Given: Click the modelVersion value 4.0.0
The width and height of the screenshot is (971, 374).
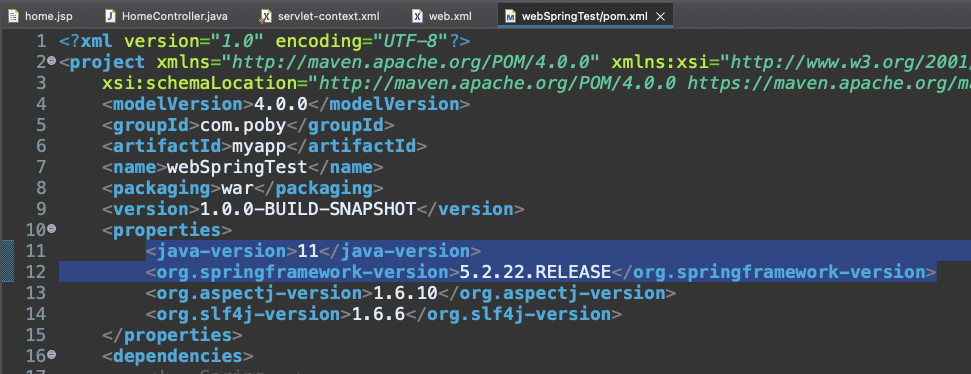Looking at the screenshot, I should click(281, 104).
